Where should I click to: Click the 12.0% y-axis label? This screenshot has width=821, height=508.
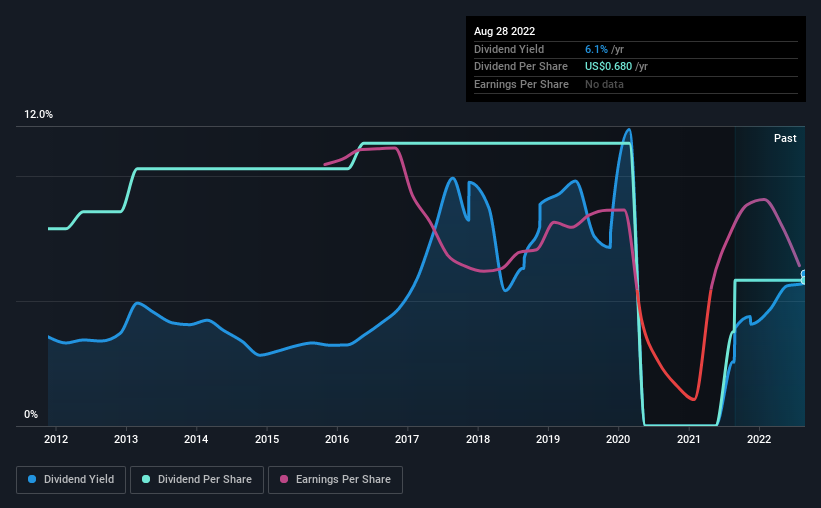(38, 115)
